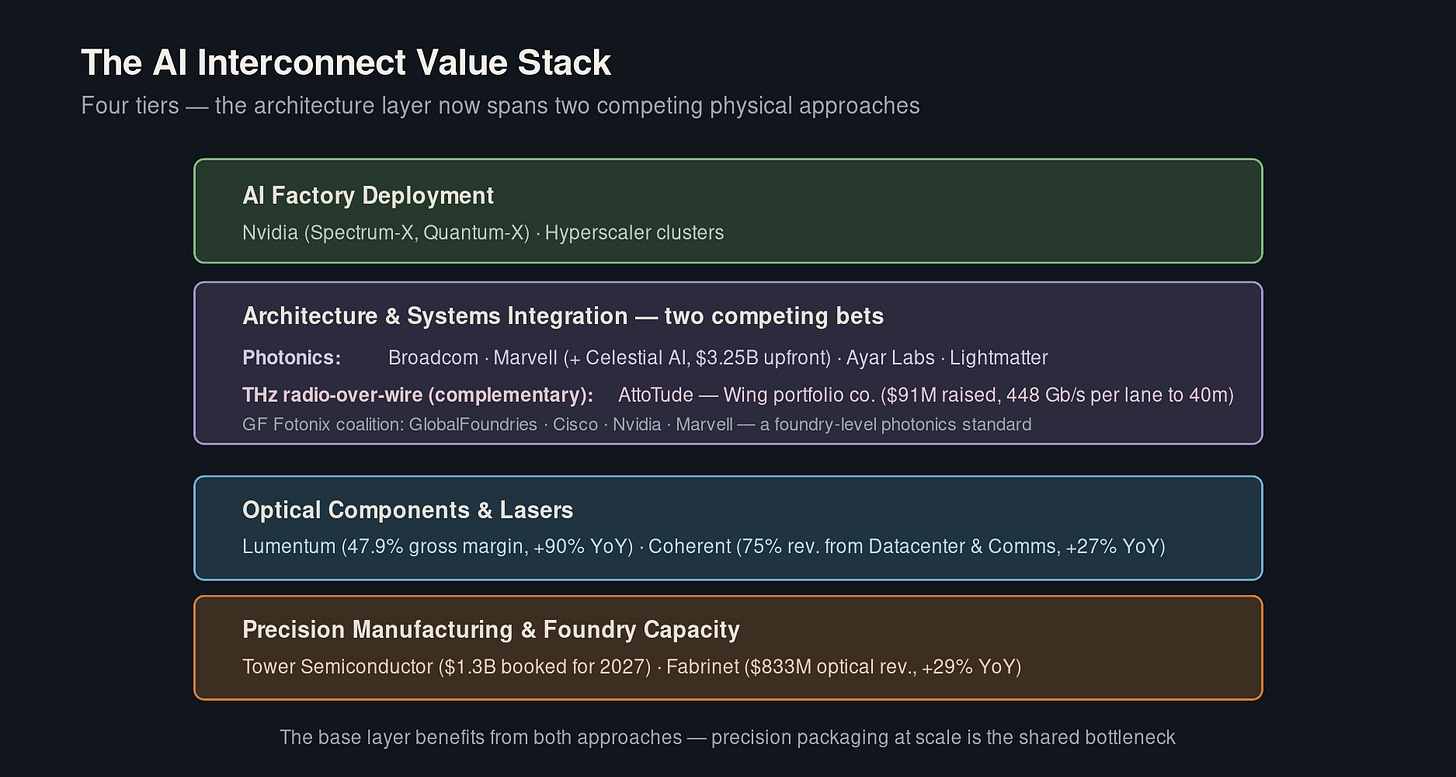The width and height of the screenshot is (1456, 777).
Task: Click '($91M raised, 448 Gb/s per lane to 40m)'
Action: pyautogui.click(x=1058, y=395)
